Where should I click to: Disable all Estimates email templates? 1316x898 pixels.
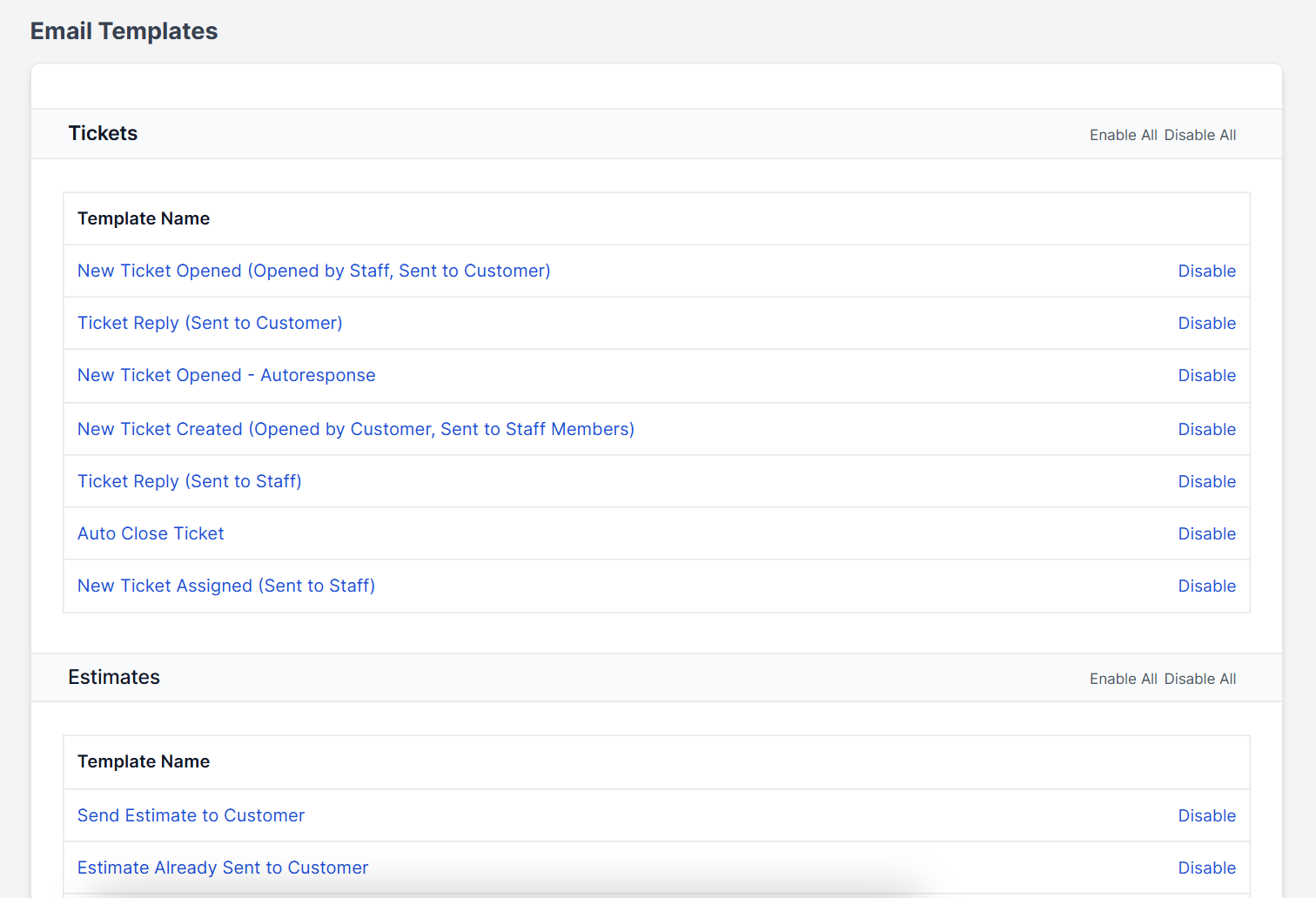click(x=1200, y=679)
